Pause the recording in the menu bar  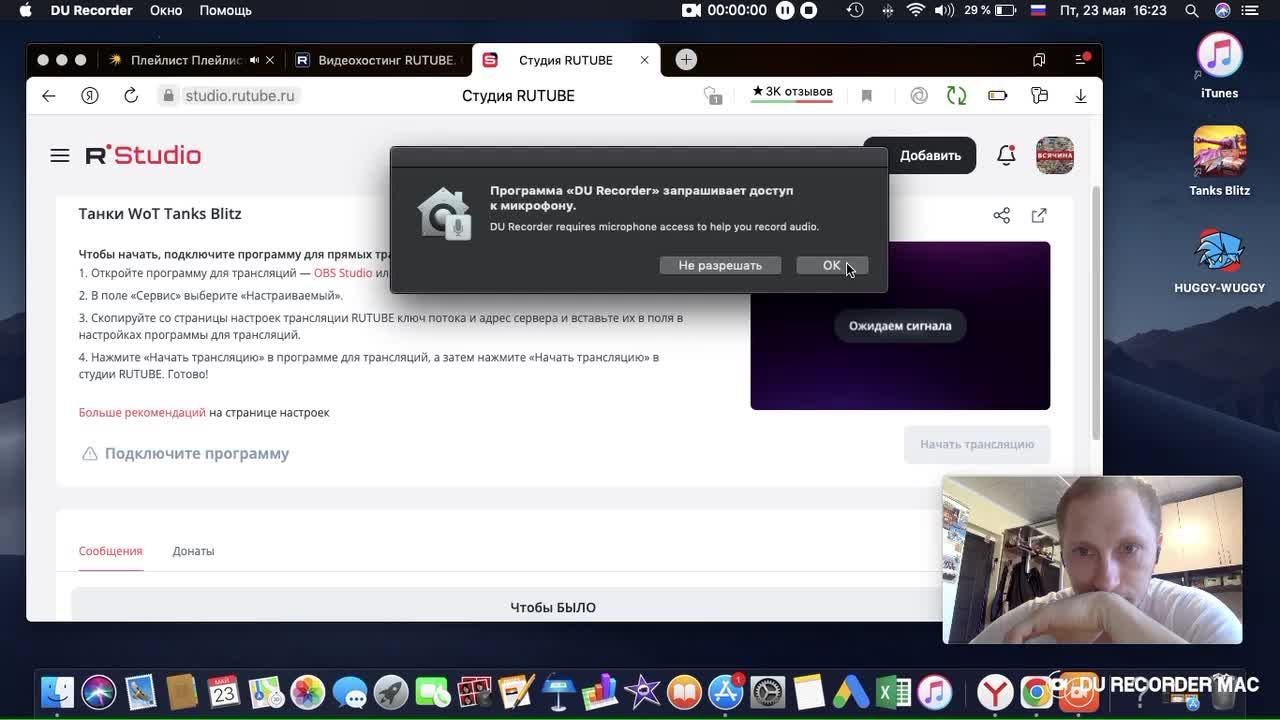click(786, 10)
